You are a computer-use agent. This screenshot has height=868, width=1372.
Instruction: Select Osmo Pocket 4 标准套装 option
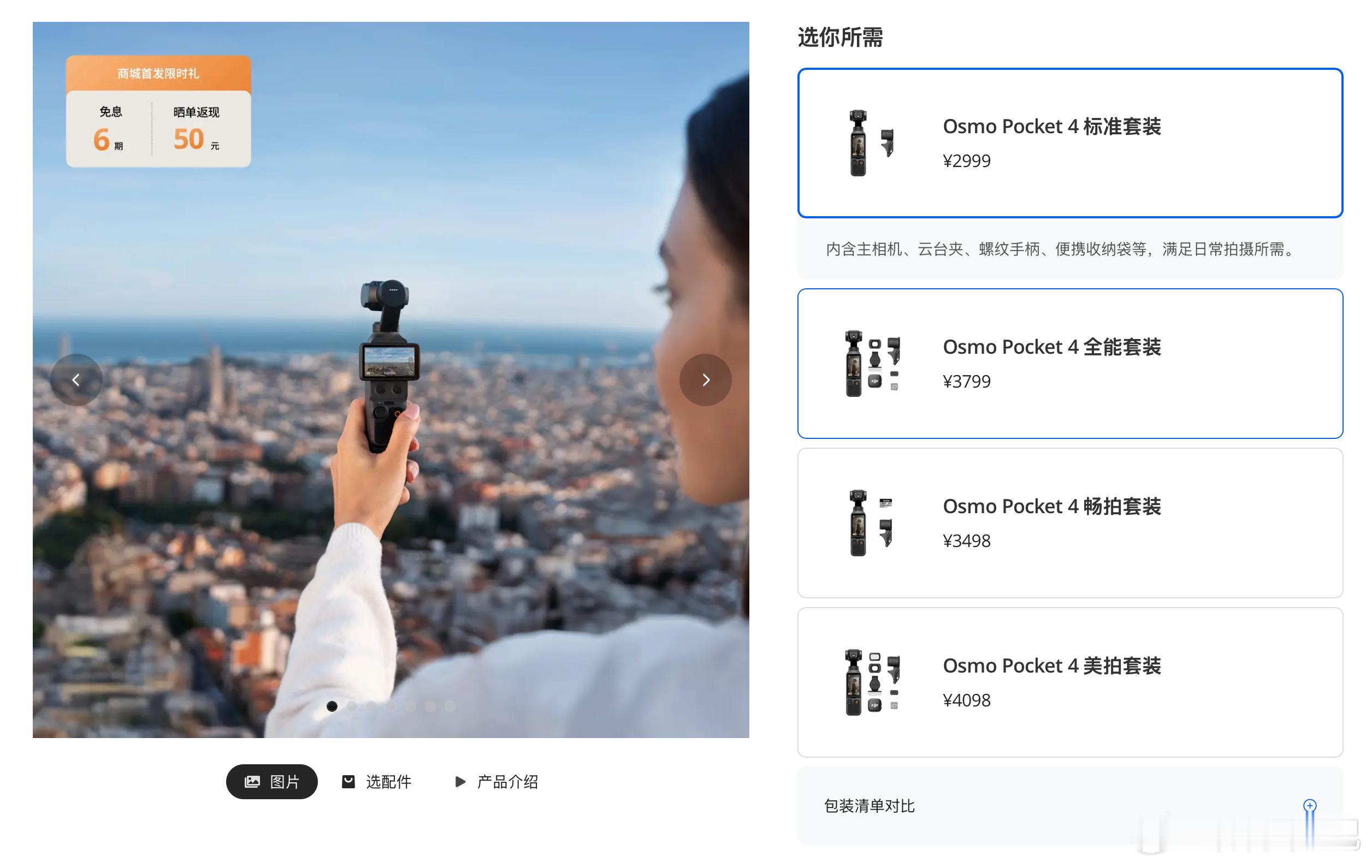tap(1069, 143)
